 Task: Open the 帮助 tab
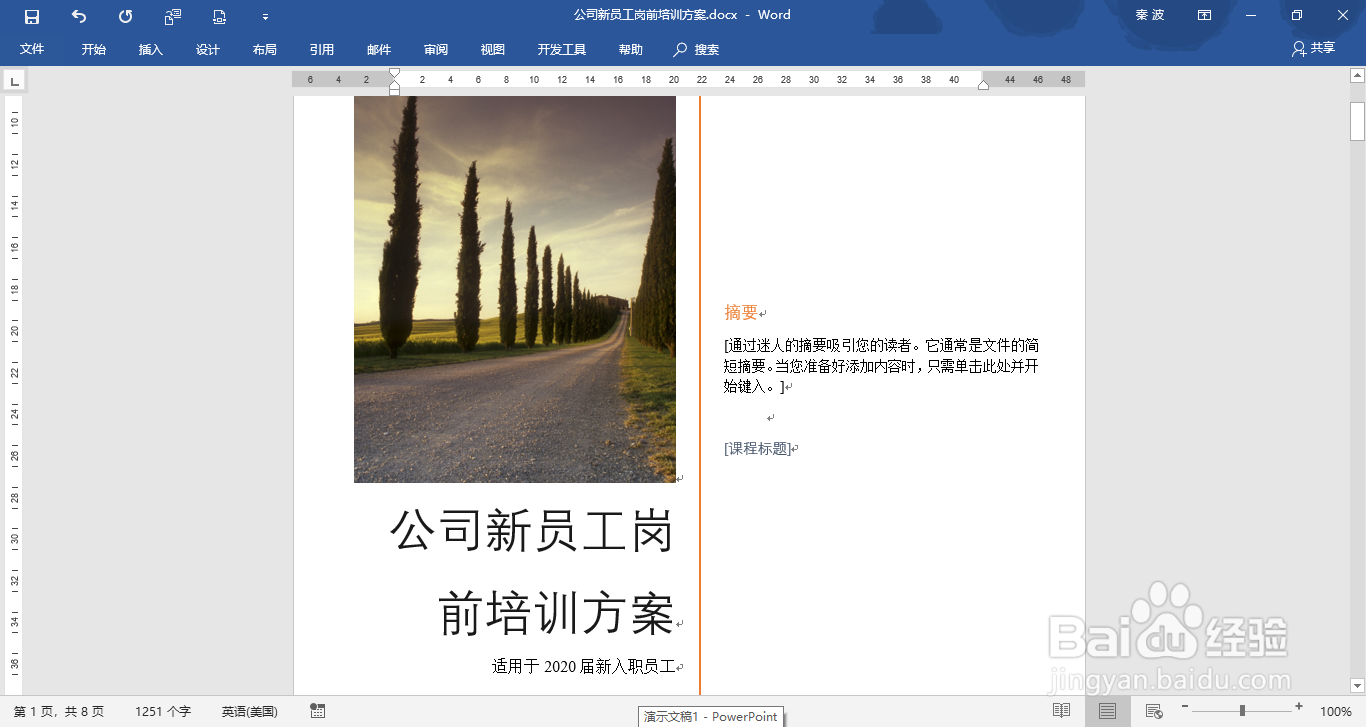pyautogui.click(x=631, y=49)
